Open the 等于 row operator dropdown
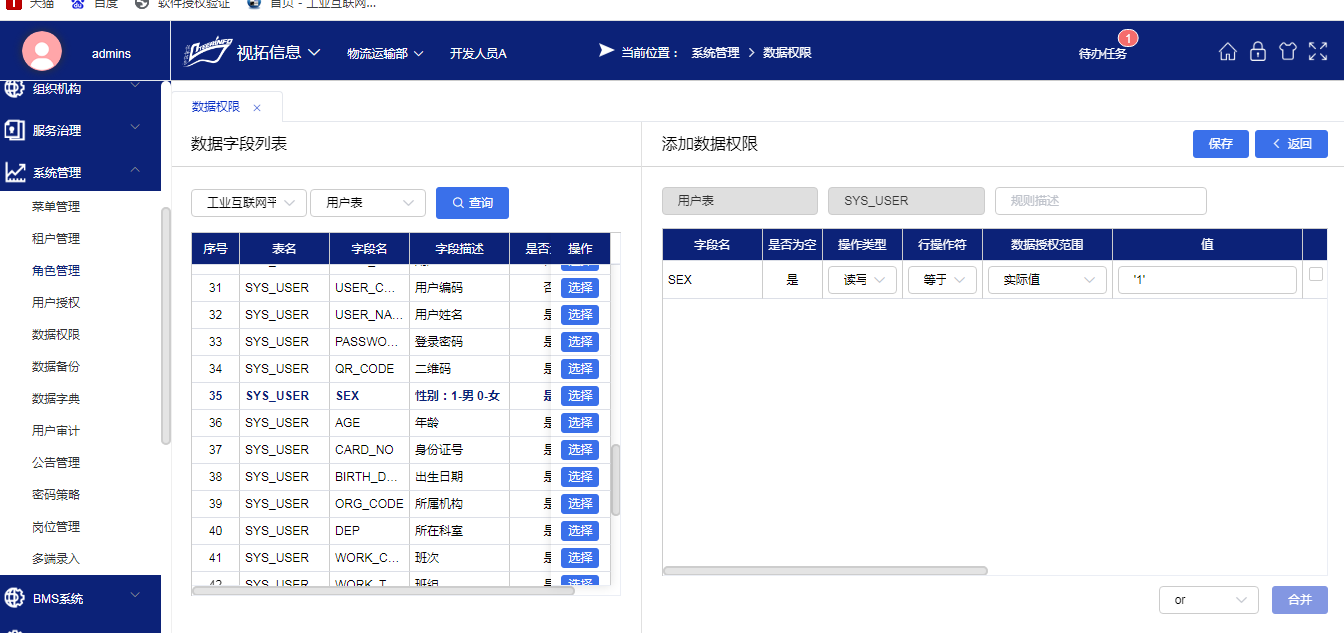 [942, 280]
